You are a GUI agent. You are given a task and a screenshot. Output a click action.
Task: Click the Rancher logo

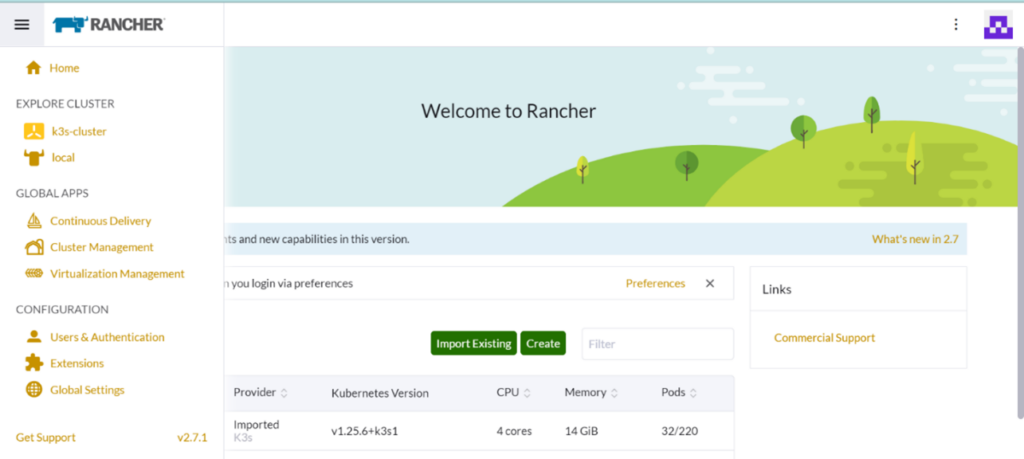pyautogui.click(x=109, y=25)
